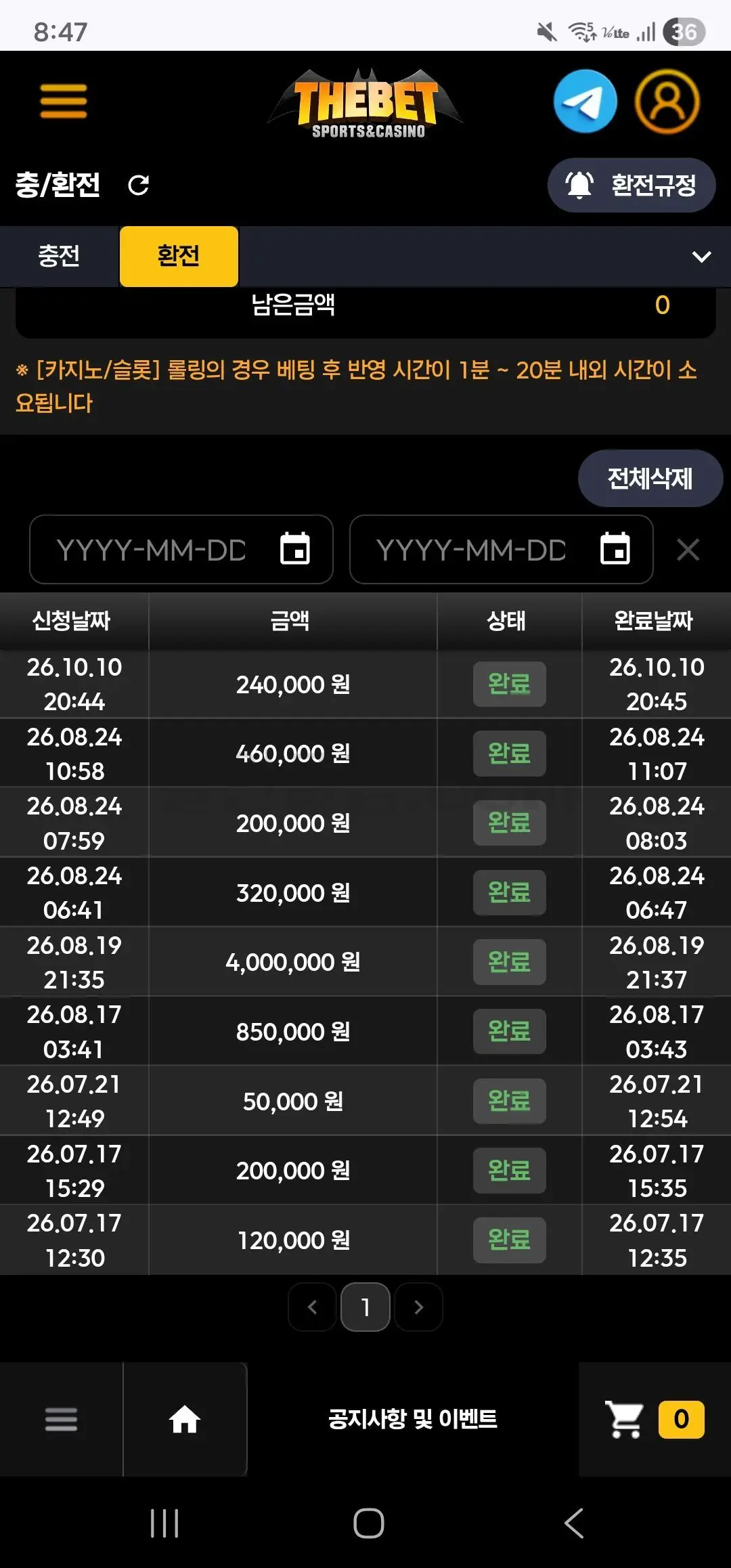Viewport: 731px width, 1568px height.
Task: Expand the chevron dropdown beside tabs
Action: (x=702, y=257)
